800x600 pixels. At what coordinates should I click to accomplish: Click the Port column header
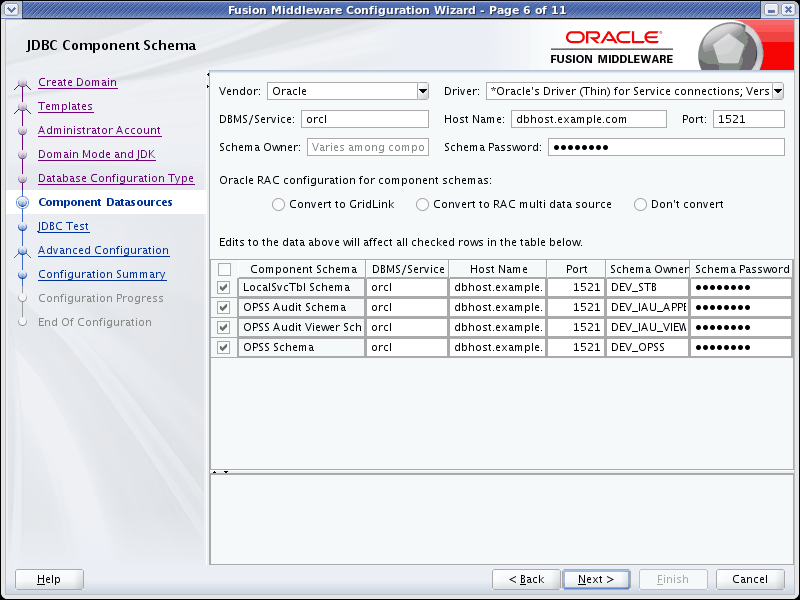576,269
